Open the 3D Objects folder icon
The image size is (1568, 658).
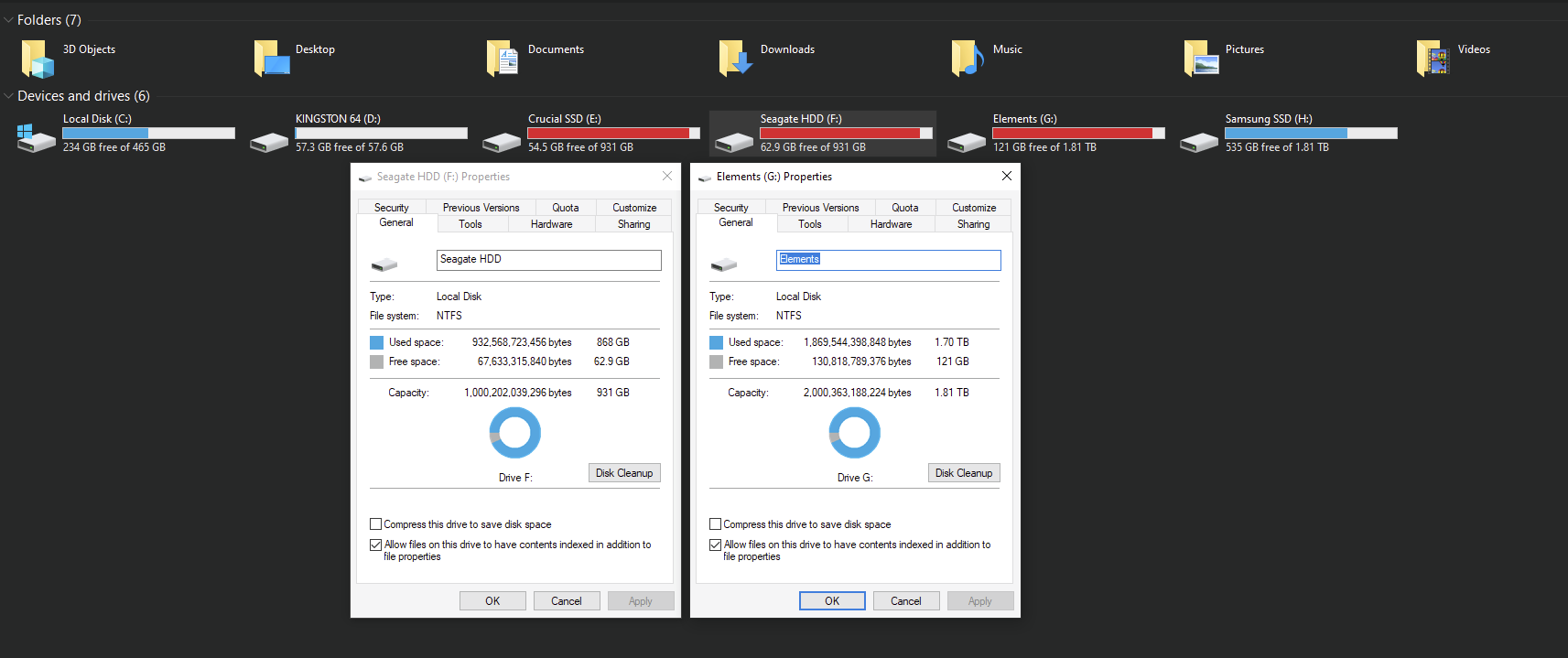(38, 59)
